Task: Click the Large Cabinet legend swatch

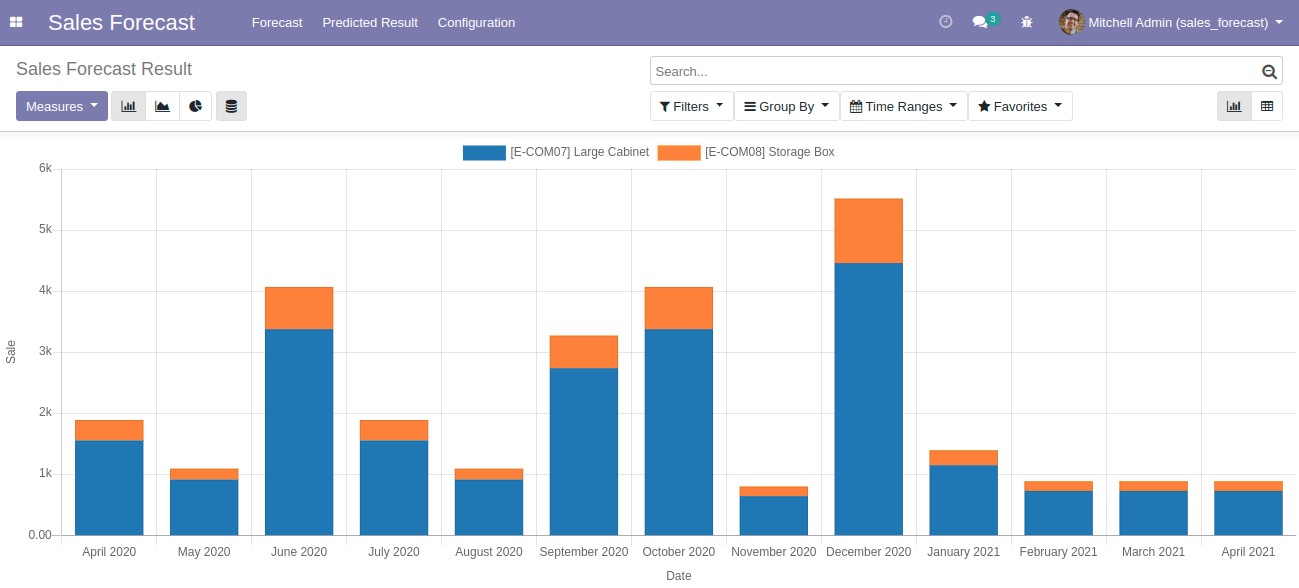Action: coord(484,152)
